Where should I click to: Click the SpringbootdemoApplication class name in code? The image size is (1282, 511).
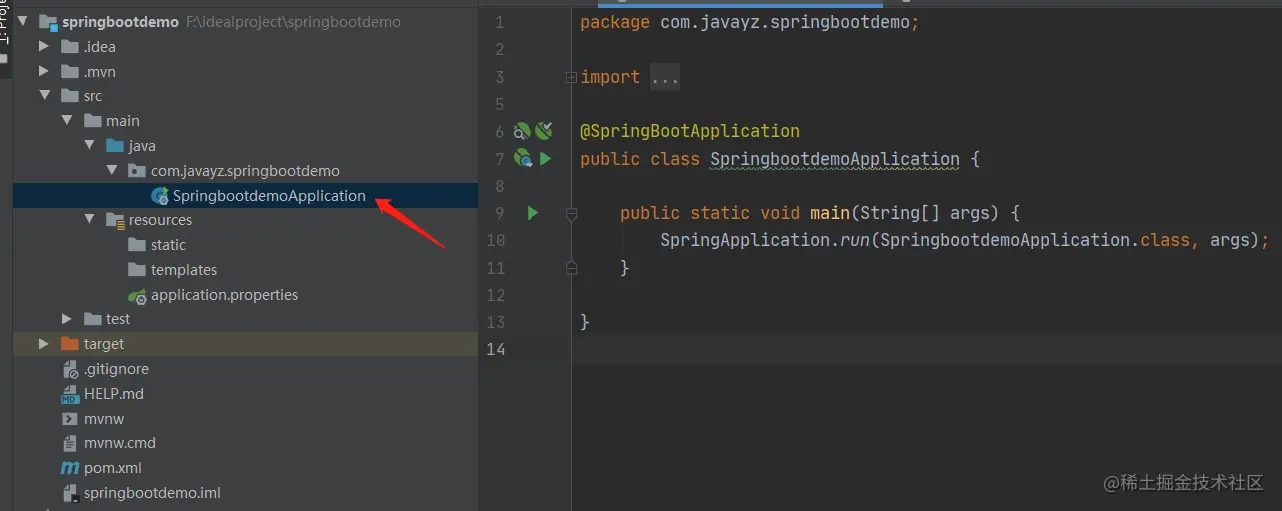pos(835,159)
